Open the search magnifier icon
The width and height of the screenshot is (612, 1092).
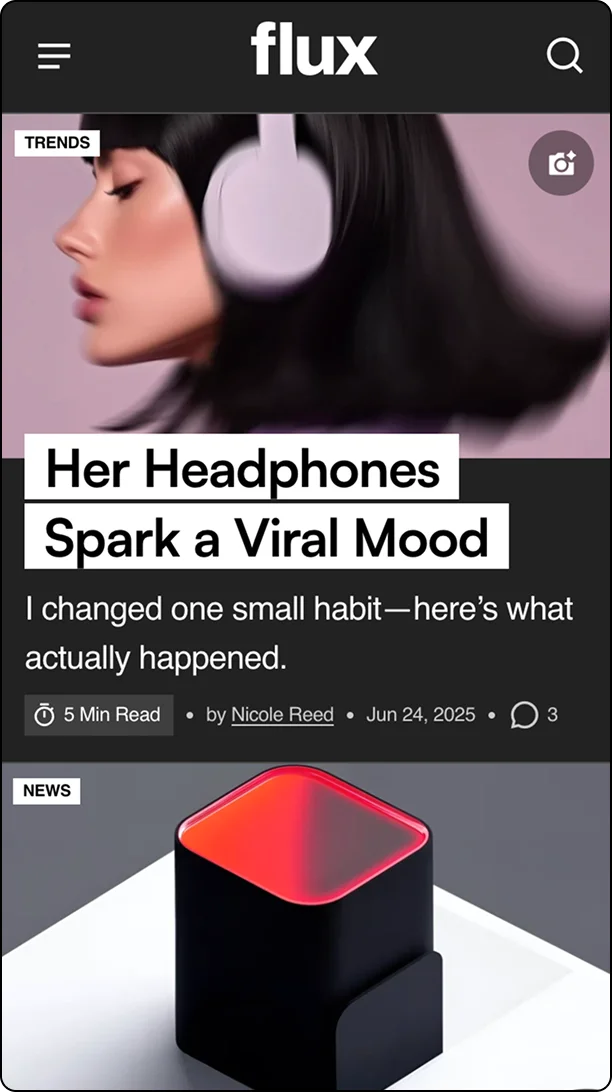[x=564, y=55]
